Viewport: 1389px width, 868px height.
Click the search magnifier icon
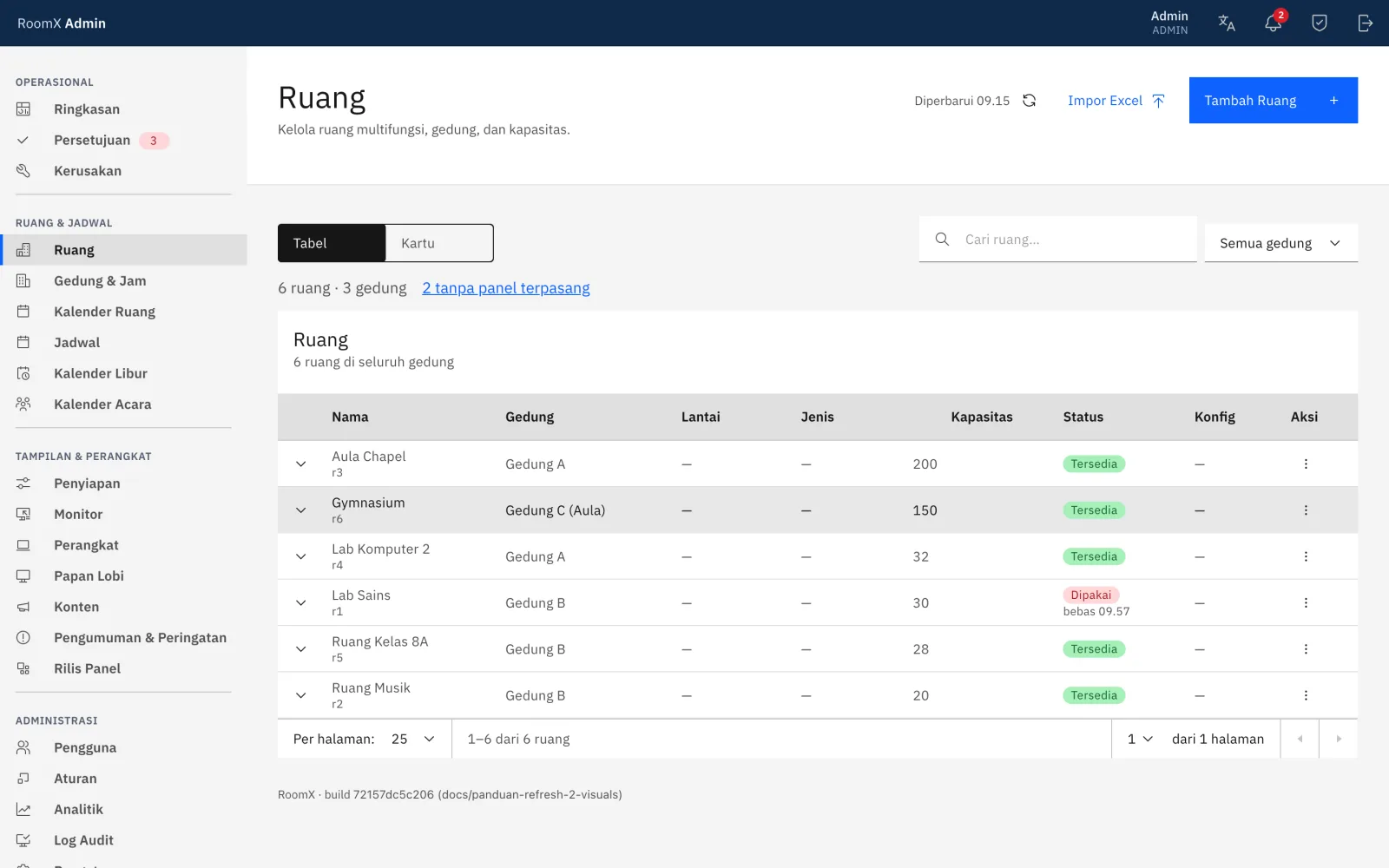[942, 240]
